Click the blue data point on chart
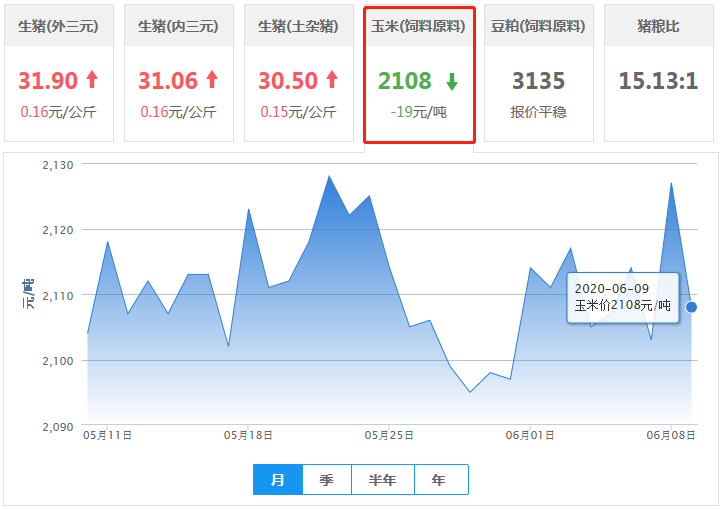Screen dimensions: 725x509 point(691,307)
